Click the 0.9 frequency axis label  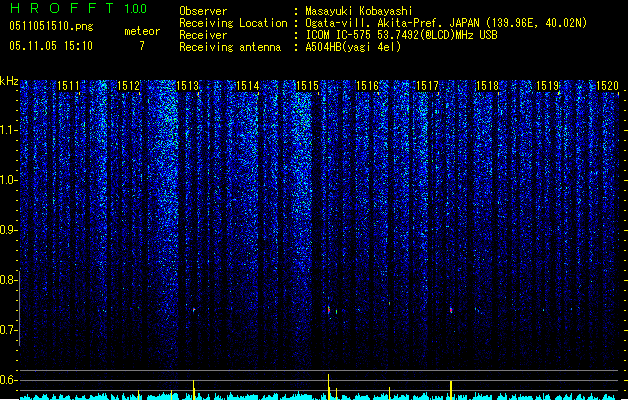point(9,230)
